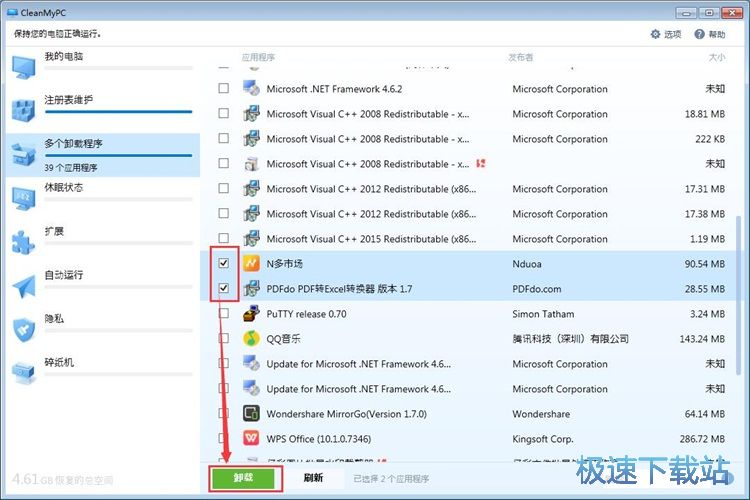Screen dimensions: 750x500
Task: Open the 休眠状态 monitor icon
Action: pyautogui.click(x=23, y=198)
